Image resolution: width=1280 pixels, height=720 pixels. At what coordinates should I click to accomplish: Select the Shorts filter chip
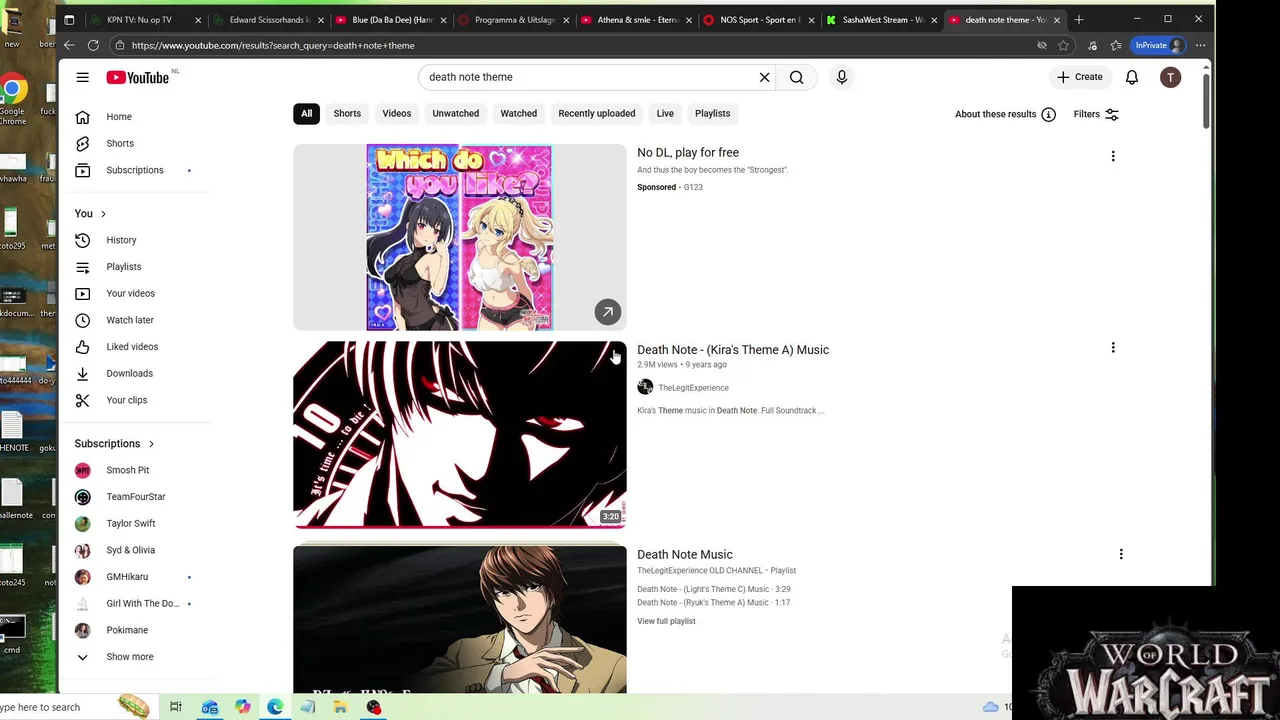[347, 113]
